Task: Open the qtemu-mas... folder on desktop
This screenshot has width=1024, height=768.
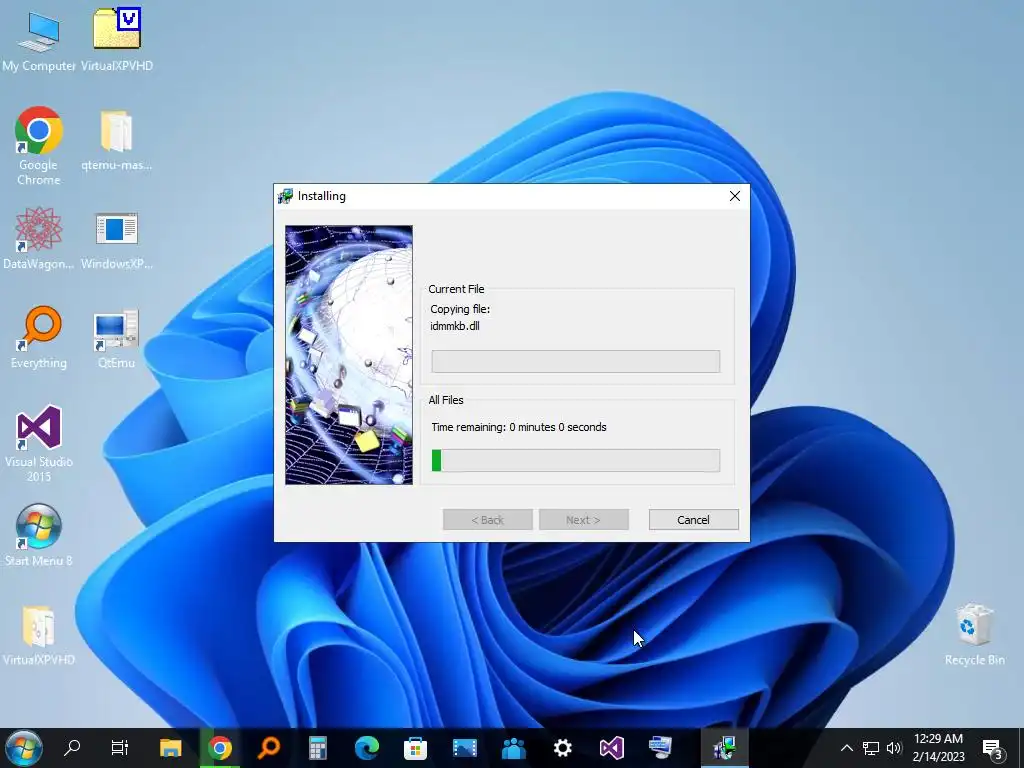Action: [116, 140]
